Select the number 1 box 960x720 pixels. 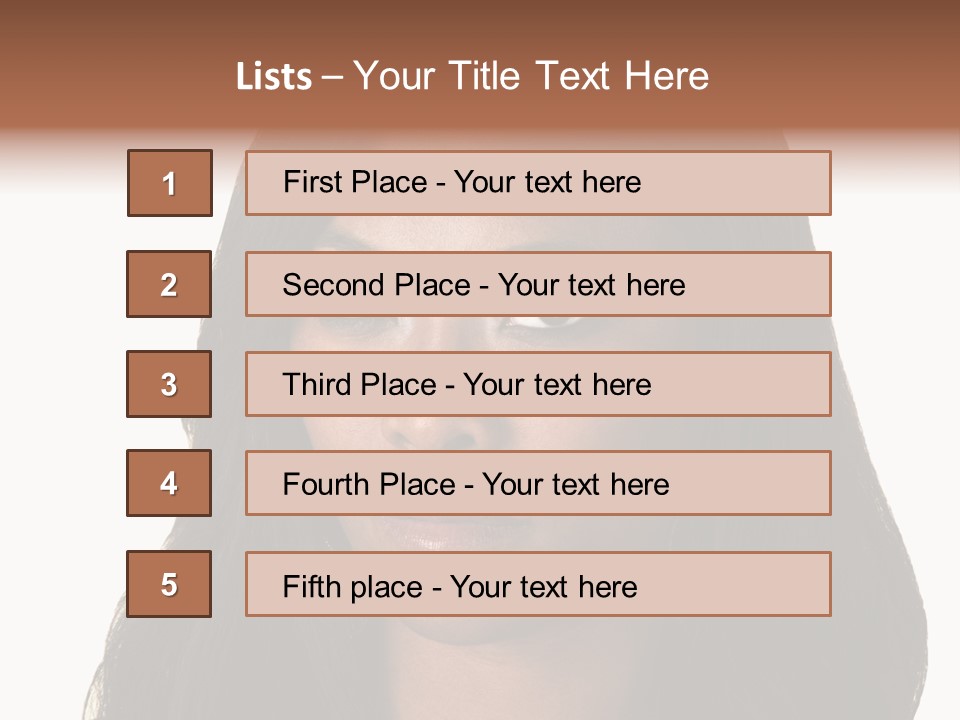point(169,183)
